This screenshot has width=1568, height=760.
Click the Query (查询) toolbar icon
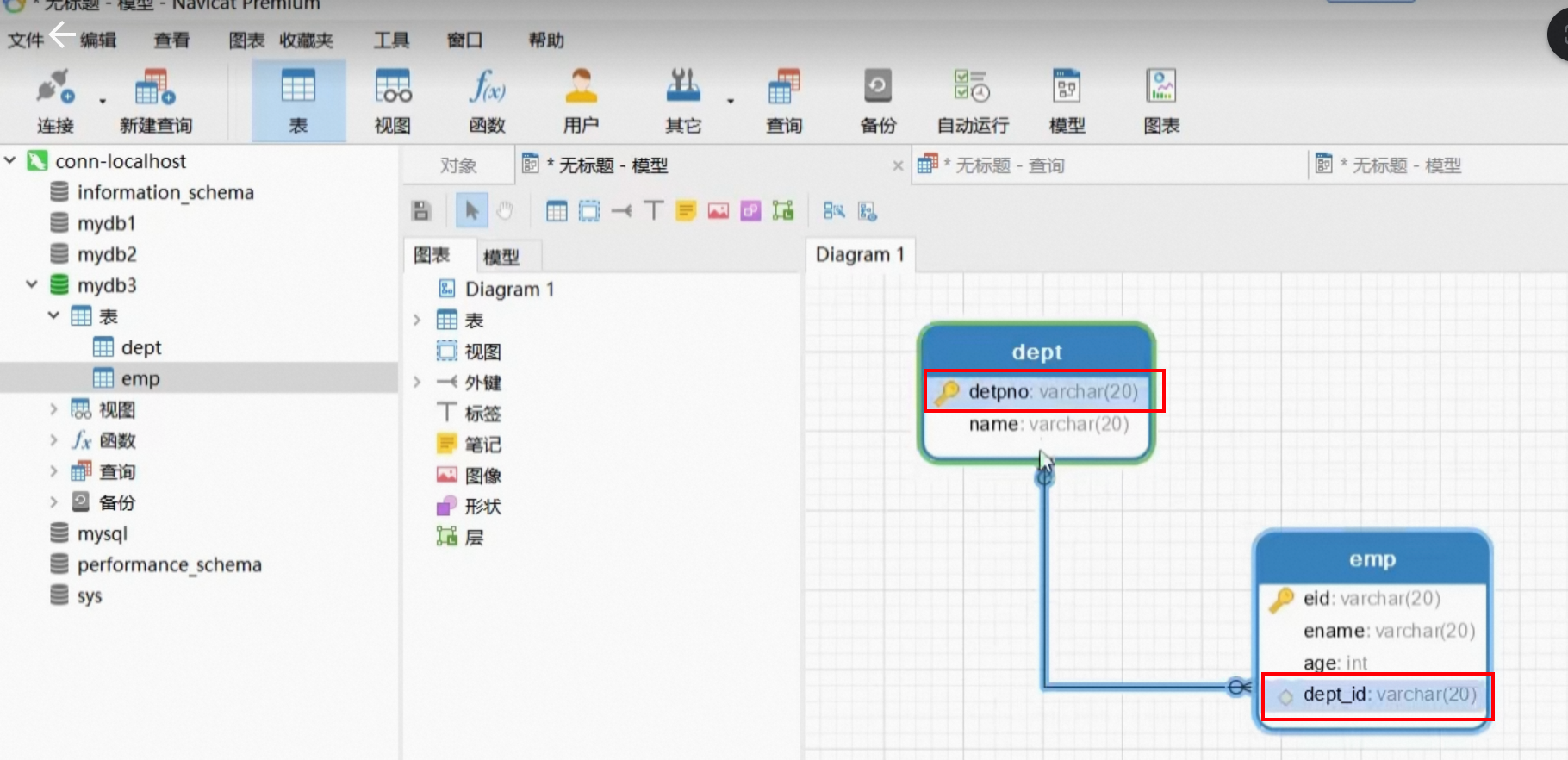pos(784,101)
